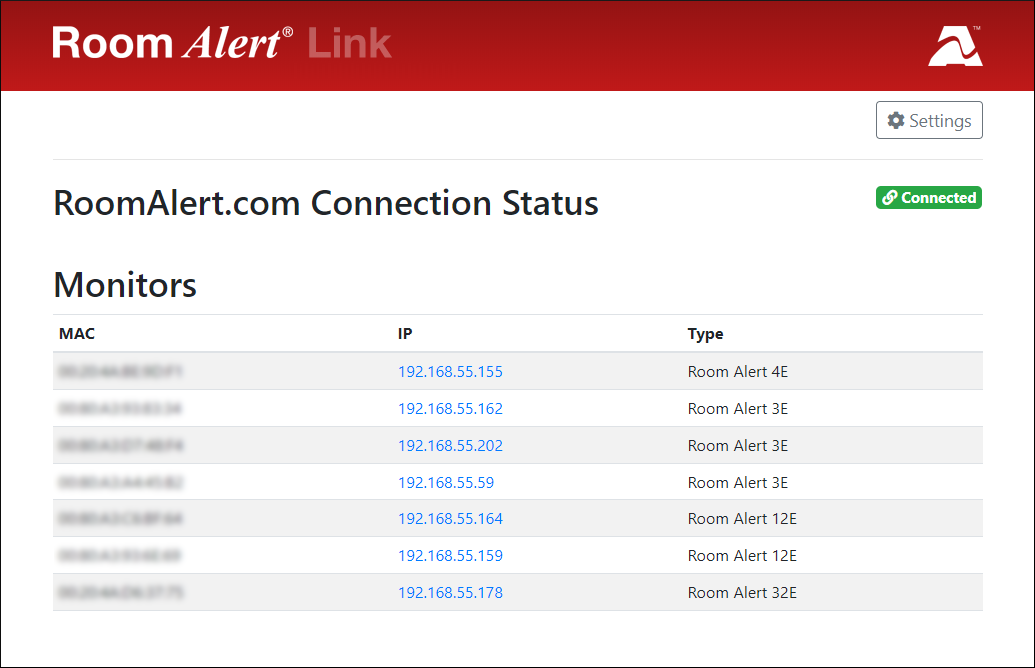
Task: Open the Room Alert 32E monitor link
Action: click(451, 592)
